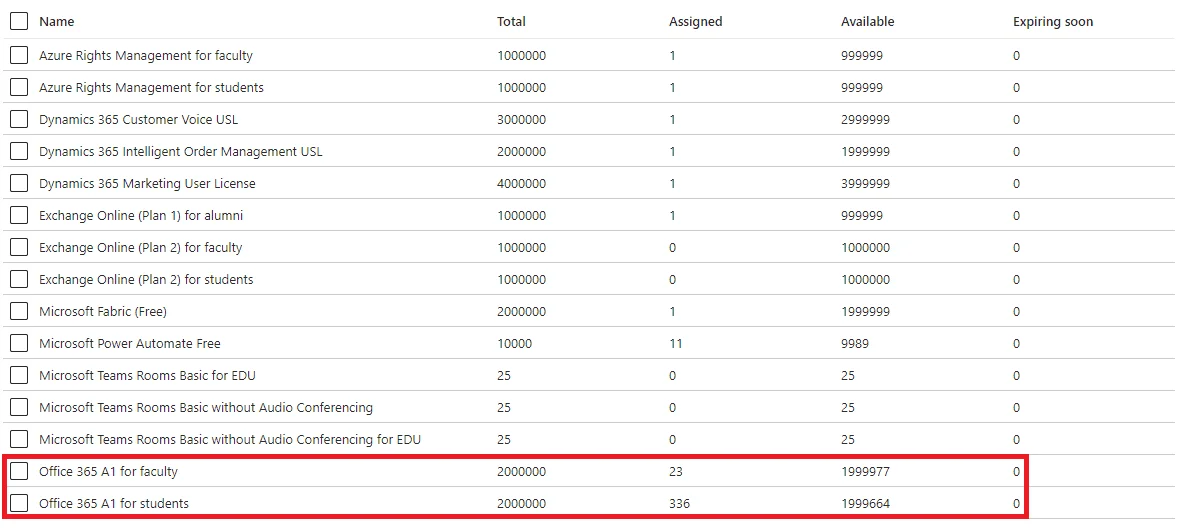Image resolution: width=1179 pixels, height=531 pixels.
Task: Open Azure Rights Management for students license
Action: (151, 87)
